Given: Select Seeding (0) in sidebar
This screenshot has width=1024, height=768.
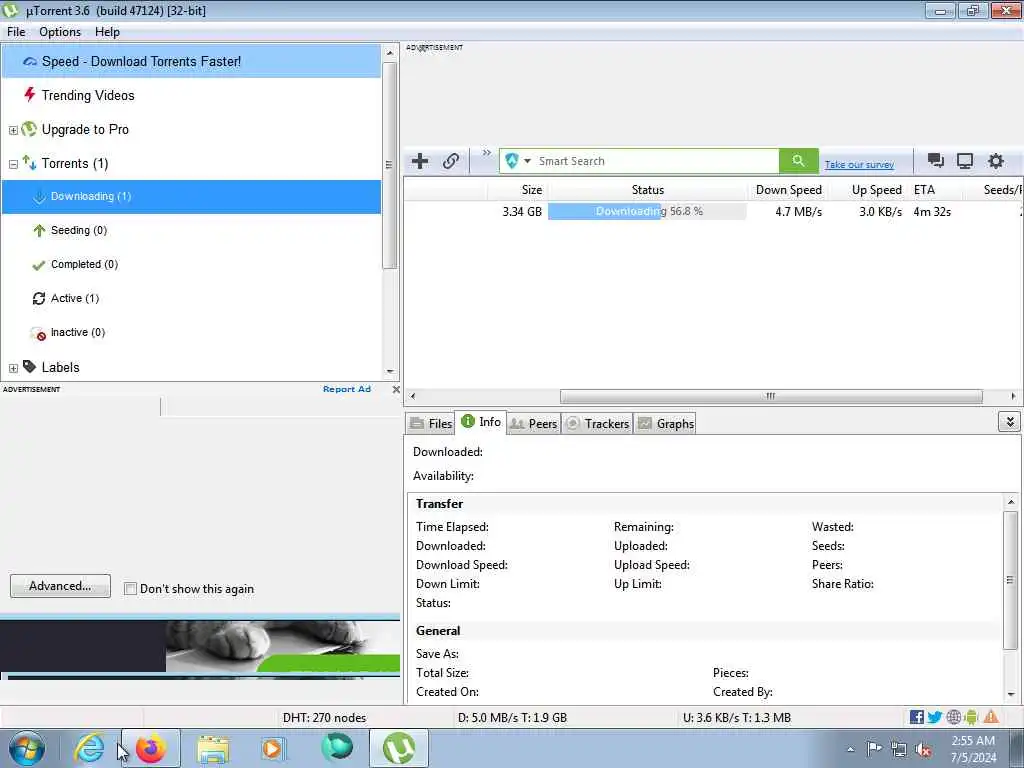Looking at the screenshot, I should (x=78, y=230).
